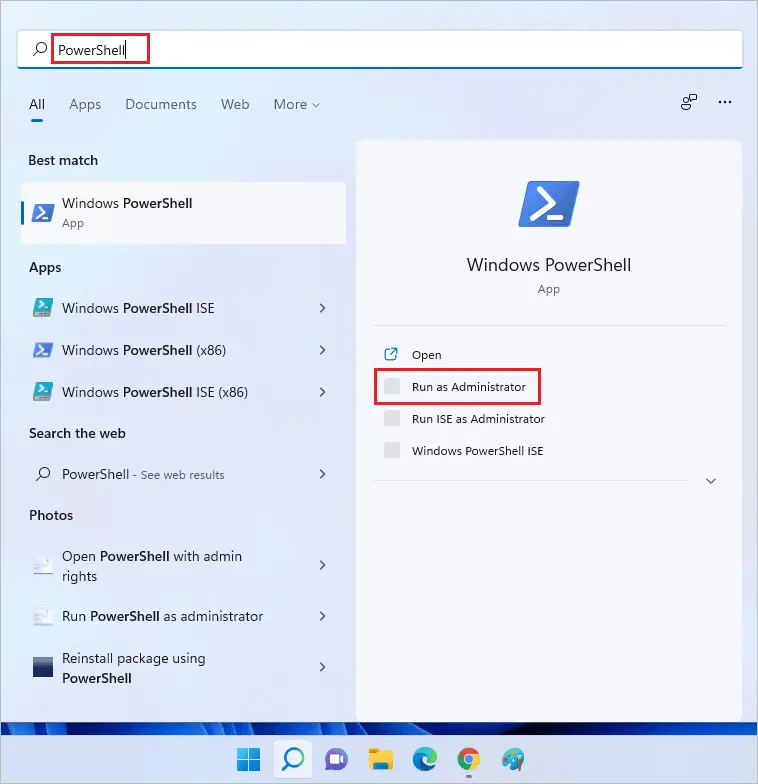
Task: Click thumbnail for Open PowerShell with admin rights
Action: point(43,566)
